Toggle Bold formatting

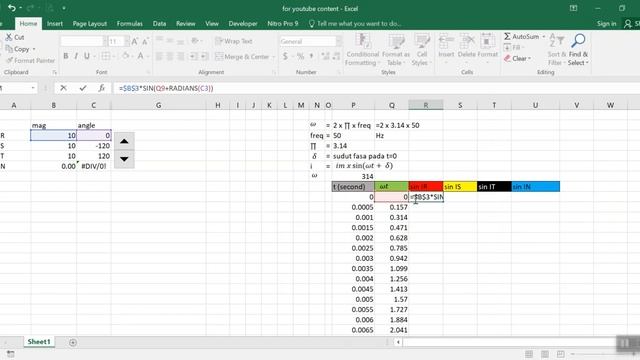65,56
